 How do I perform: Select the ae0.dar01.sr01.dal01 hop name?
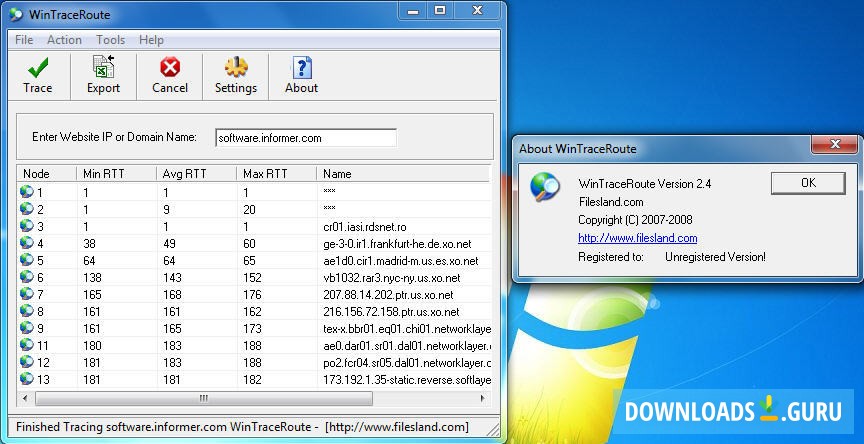pos(407,346)
